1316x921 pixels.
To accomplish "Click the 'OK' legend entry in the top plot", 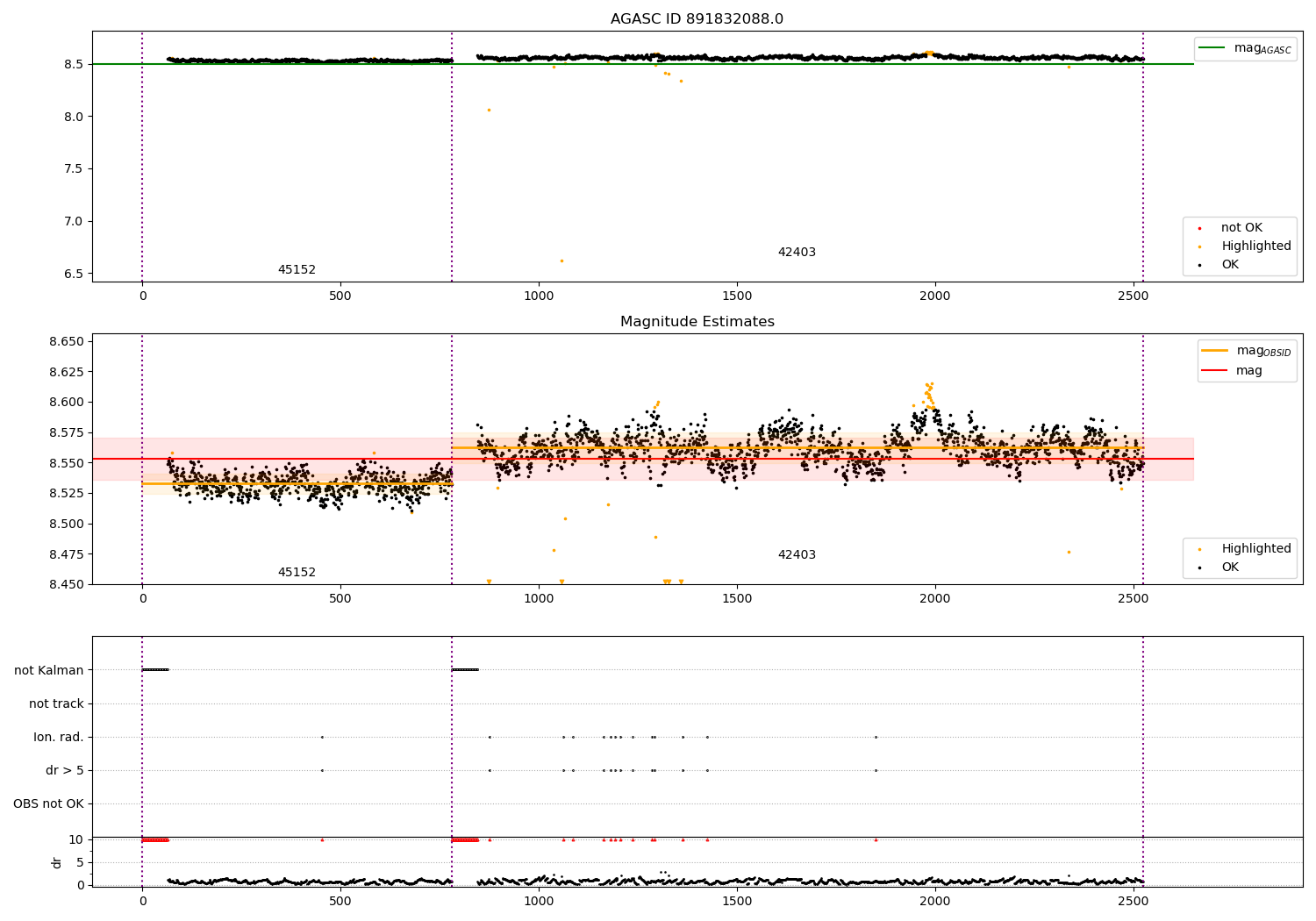I will click(1230, 265).
